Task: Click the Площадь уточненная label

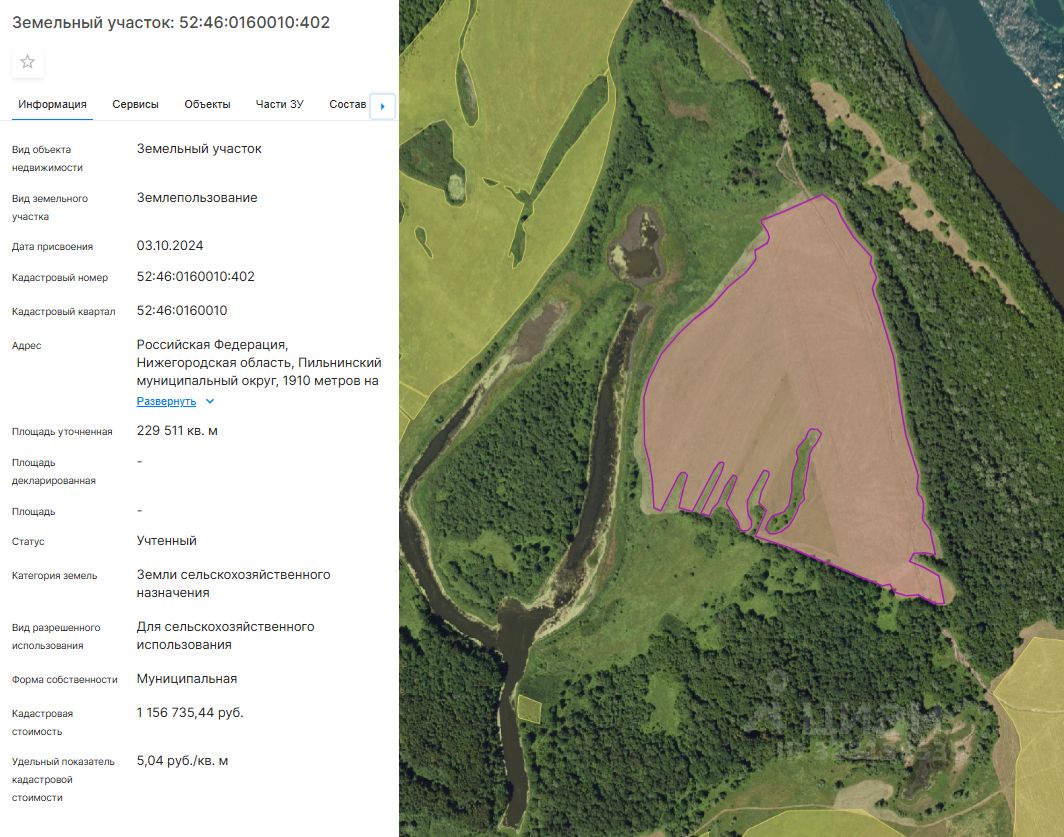Action: point(62,432)
